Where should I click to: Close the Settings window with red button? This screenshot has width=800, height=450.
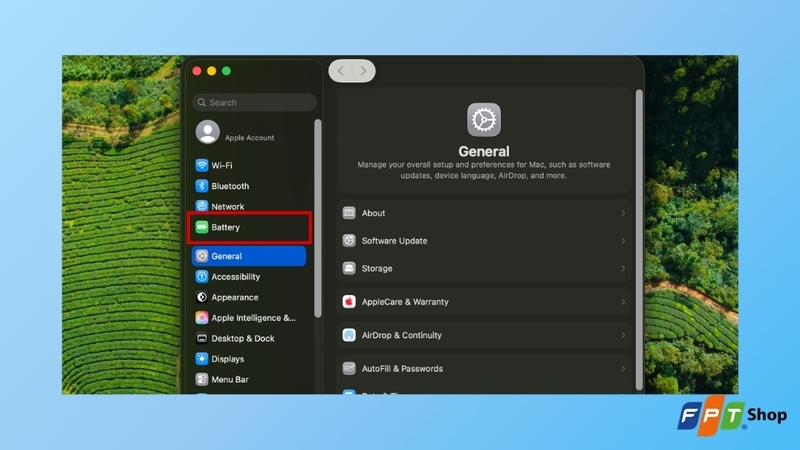[x=197, y=71]
